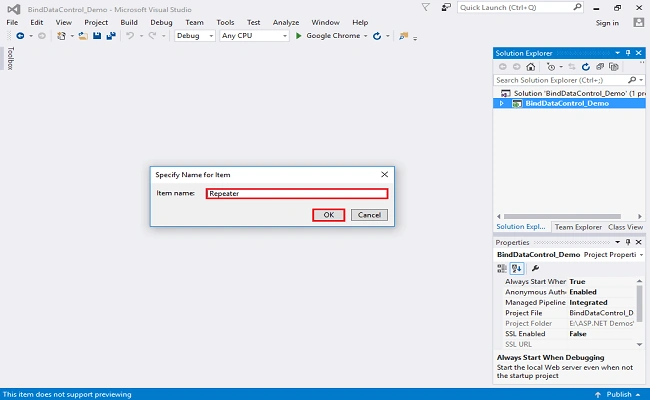Click the Pending Changes Filter clock icon
Image resolution: width=650 pixels, height=400 pixels.
tap(551, 67)
